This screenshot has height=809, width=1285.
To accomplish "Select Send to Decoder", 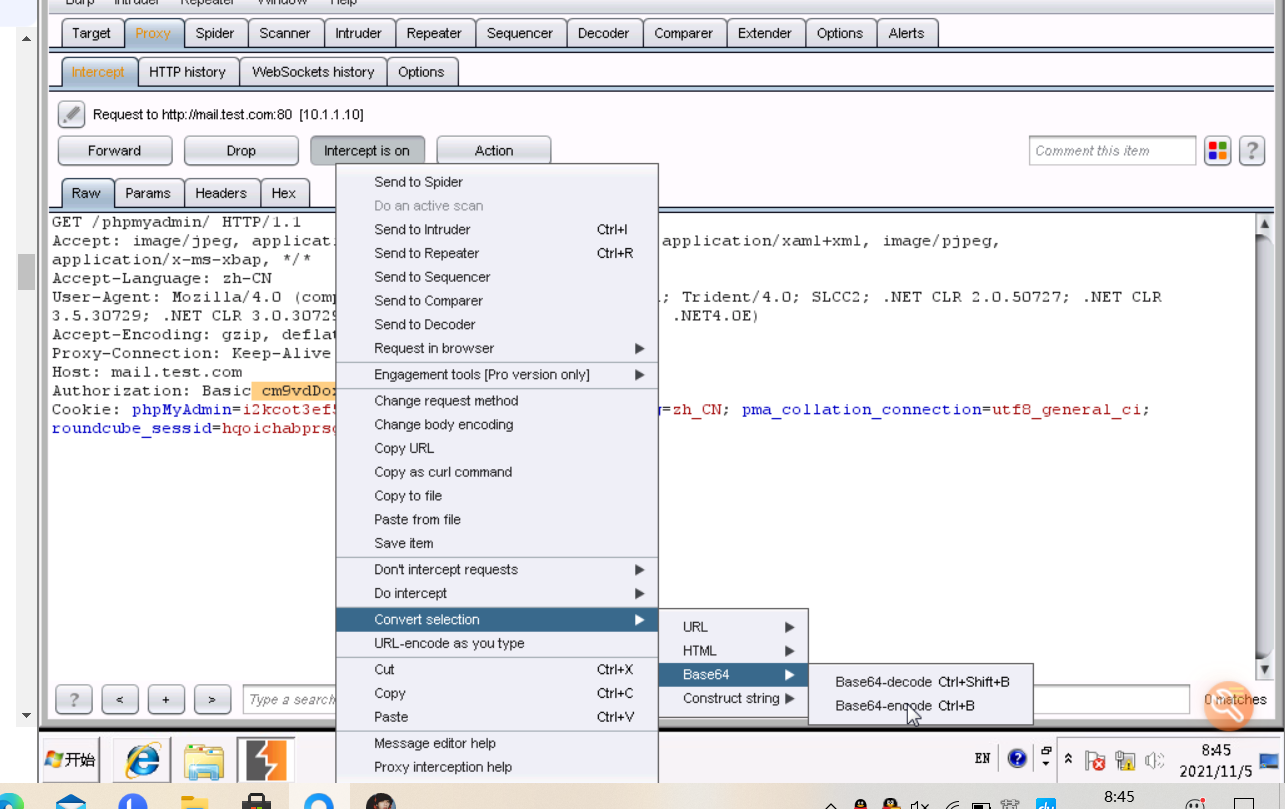I will [x=497, y=324].
